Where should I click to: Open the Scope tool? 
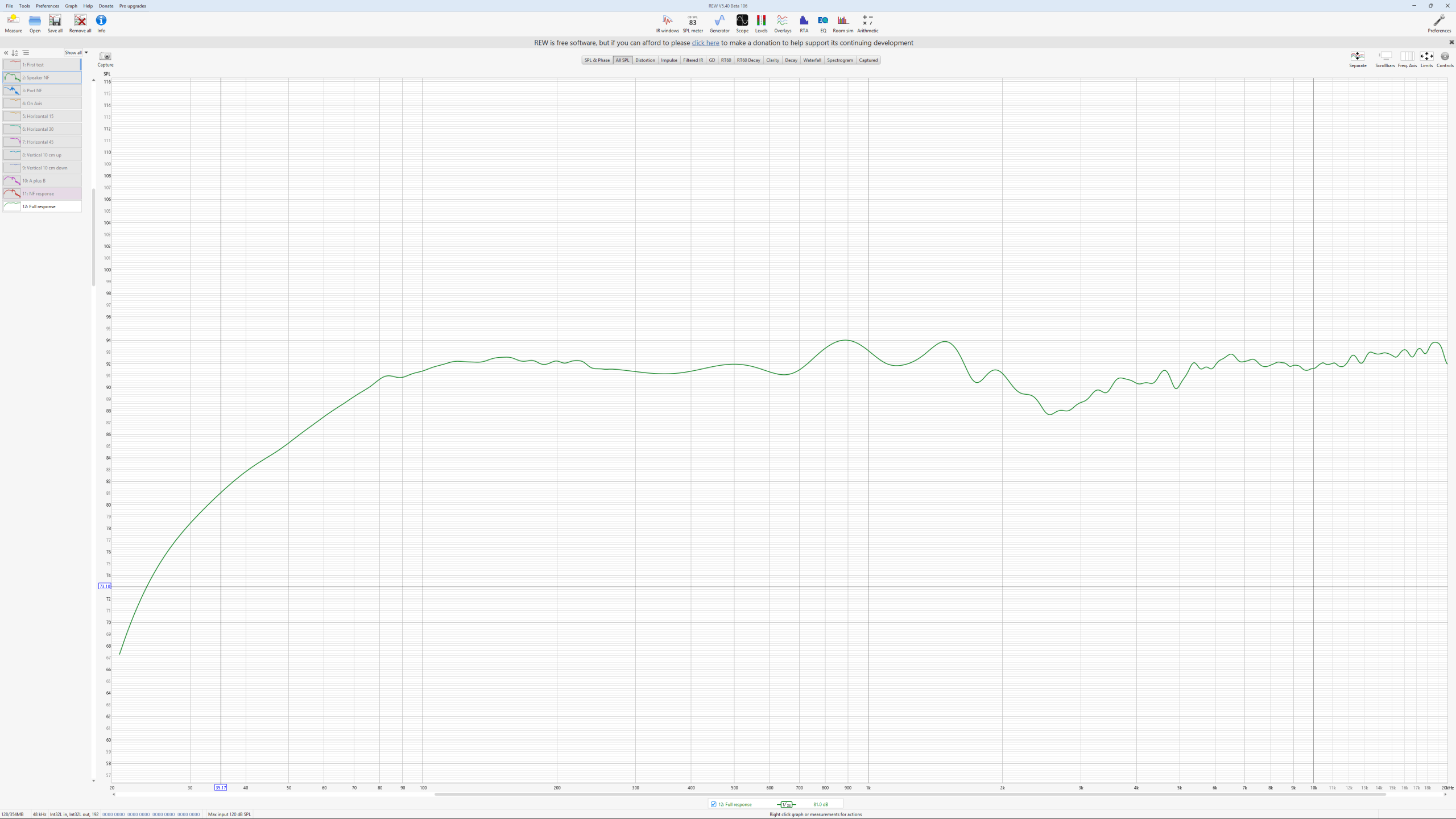(x=742, y=23)
